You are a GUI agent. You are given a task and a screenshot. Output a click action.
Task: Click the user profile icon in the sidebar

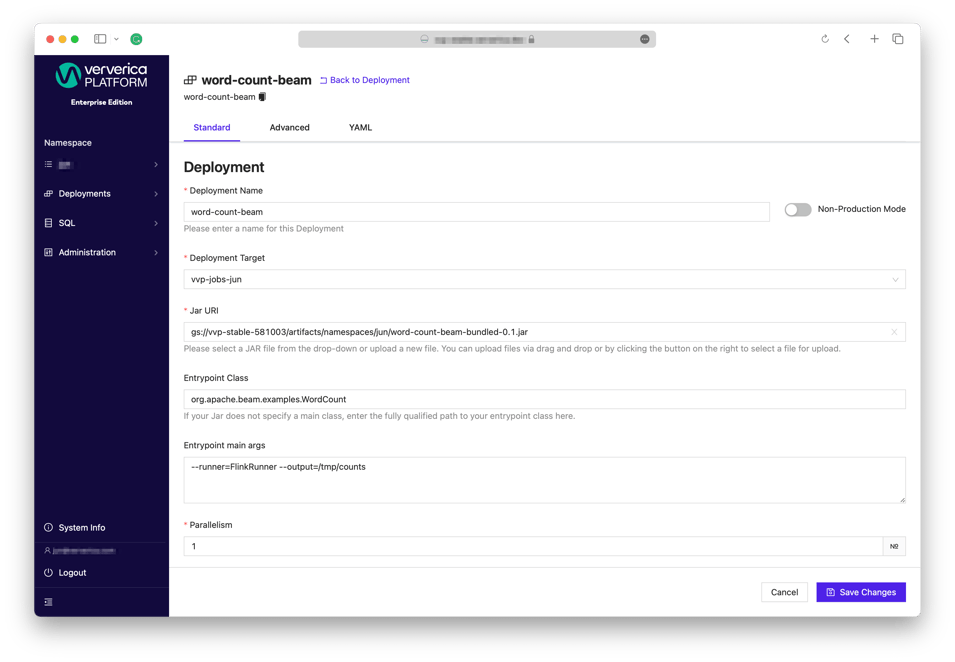48,551
